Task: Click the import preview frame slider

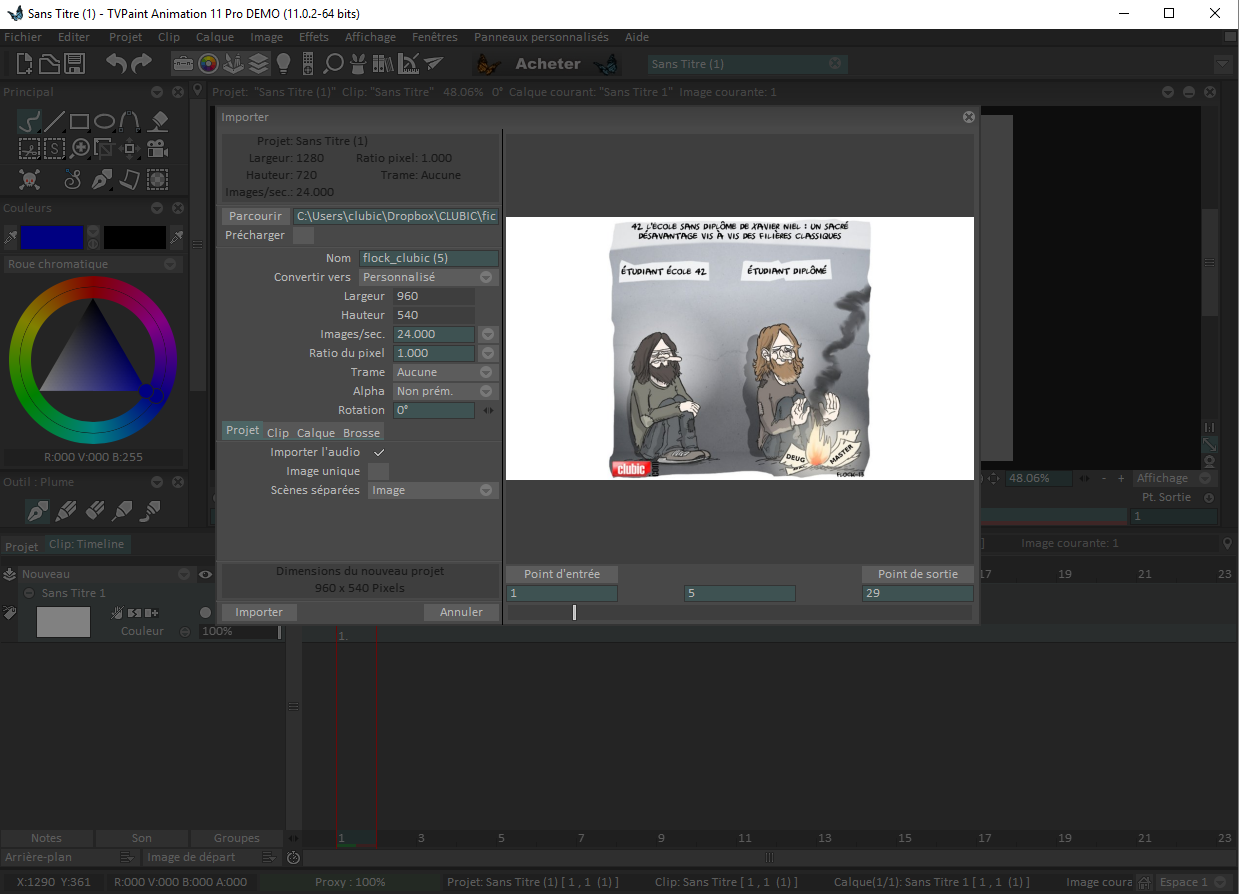Action: [739, 612]
